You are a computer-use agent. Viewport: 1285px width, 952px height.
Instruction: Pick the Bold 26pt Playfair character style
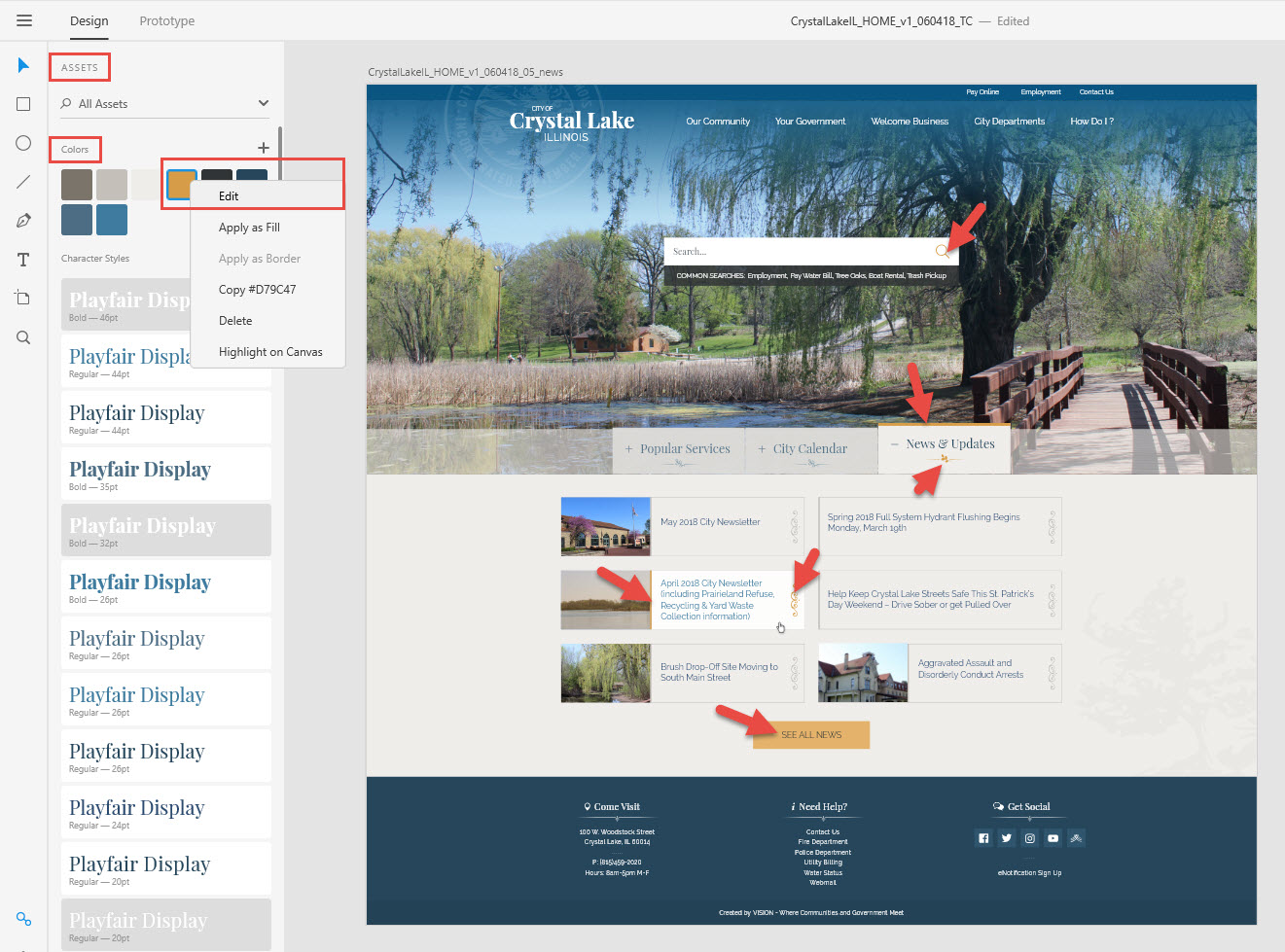166,586
